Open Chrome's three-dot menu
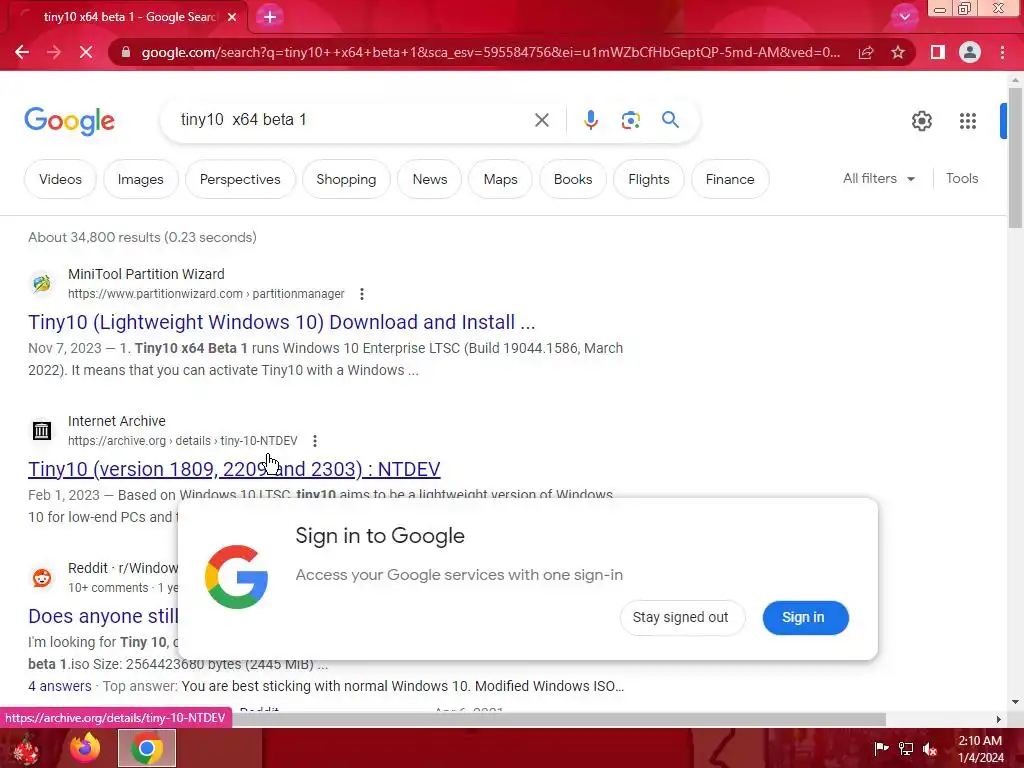 (x=1002, y=52)
